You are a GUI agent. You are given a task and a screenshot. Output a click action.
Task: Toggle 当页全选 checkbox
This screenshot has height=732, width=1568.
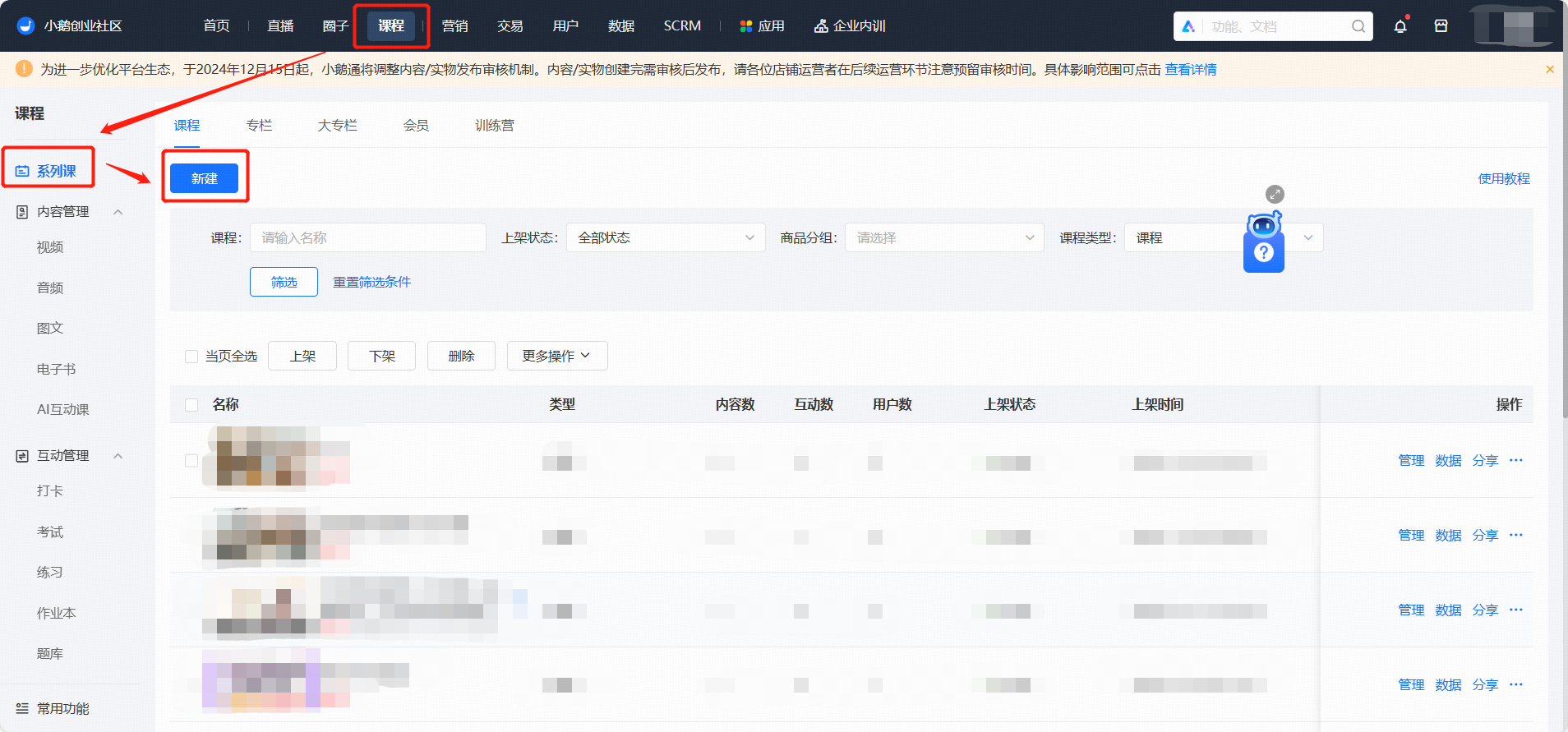[x=191, y=356]
